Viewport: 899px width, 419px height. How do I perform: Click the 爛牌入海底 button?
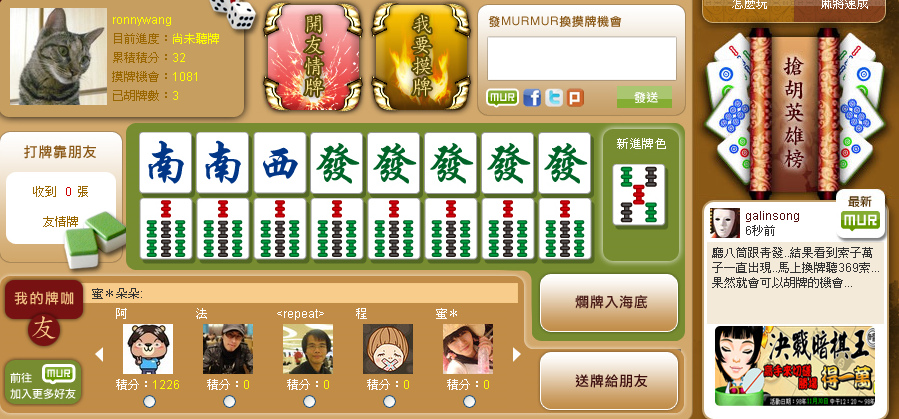click(609, 303)
